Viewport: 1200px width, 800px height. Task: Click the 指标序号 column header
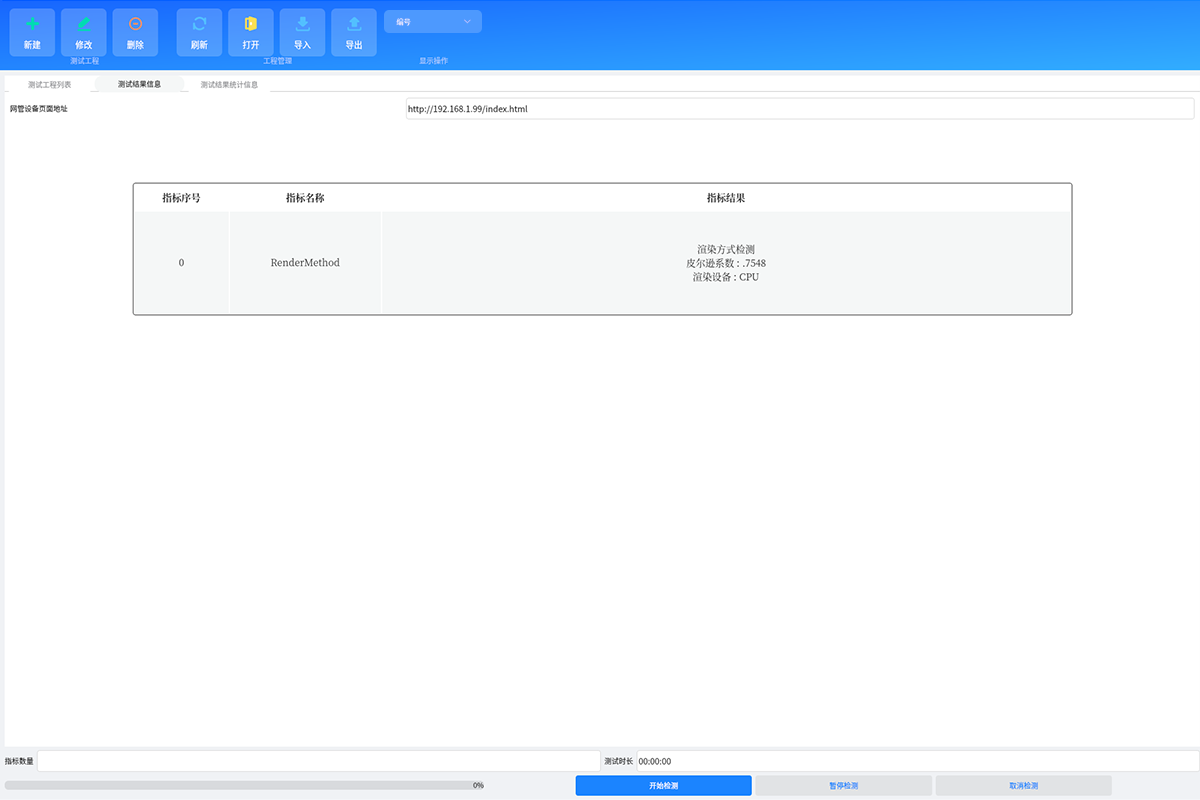coord(181,198)
